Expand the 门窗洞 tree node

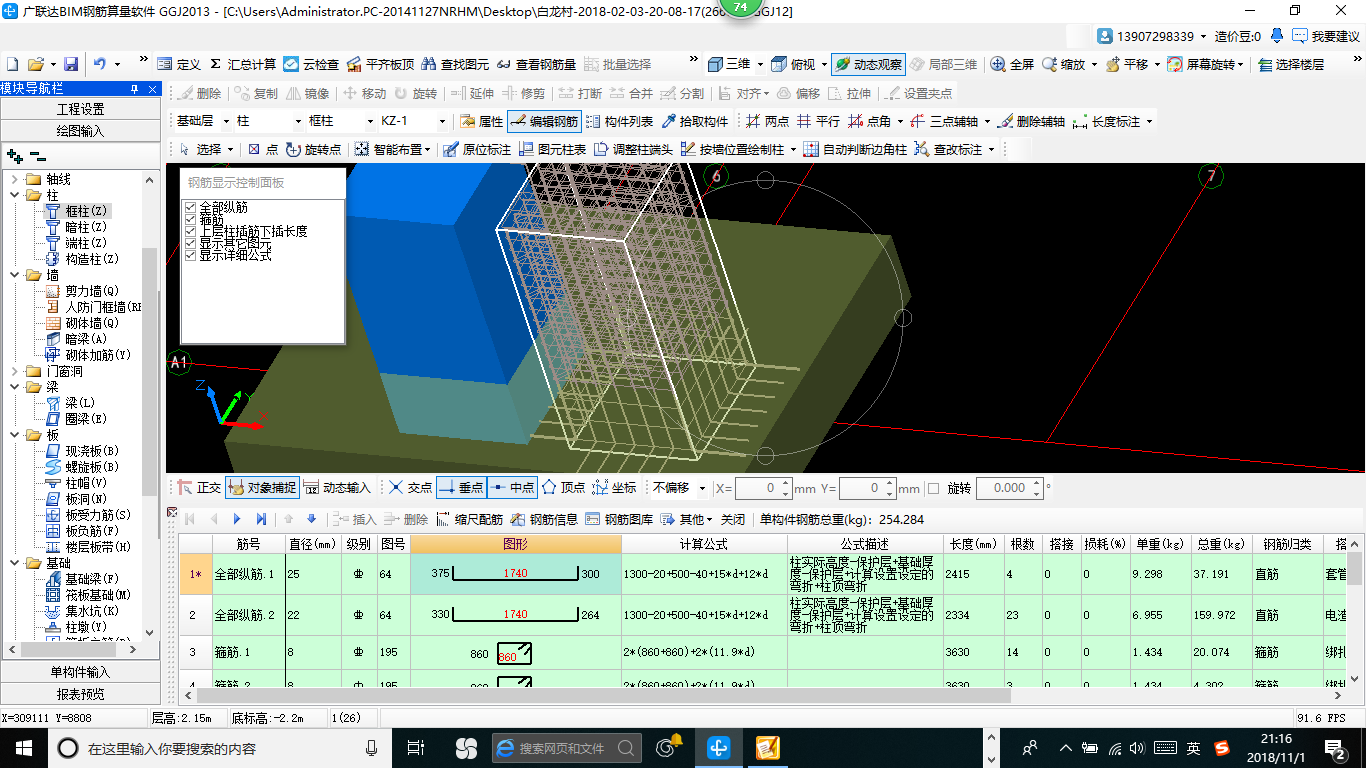pos(14,371)
